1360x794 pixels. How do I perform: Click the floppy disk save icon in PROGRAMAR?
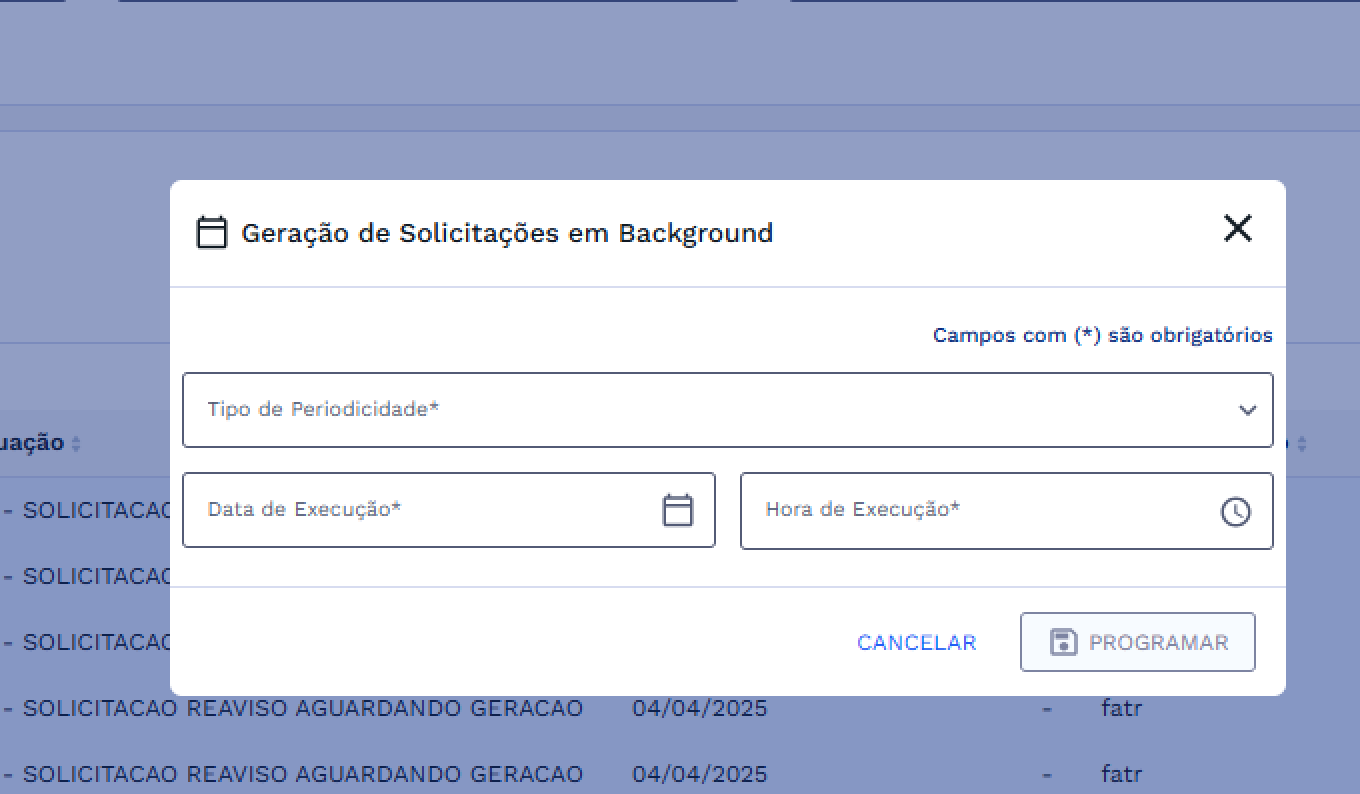pos(1063,642)
